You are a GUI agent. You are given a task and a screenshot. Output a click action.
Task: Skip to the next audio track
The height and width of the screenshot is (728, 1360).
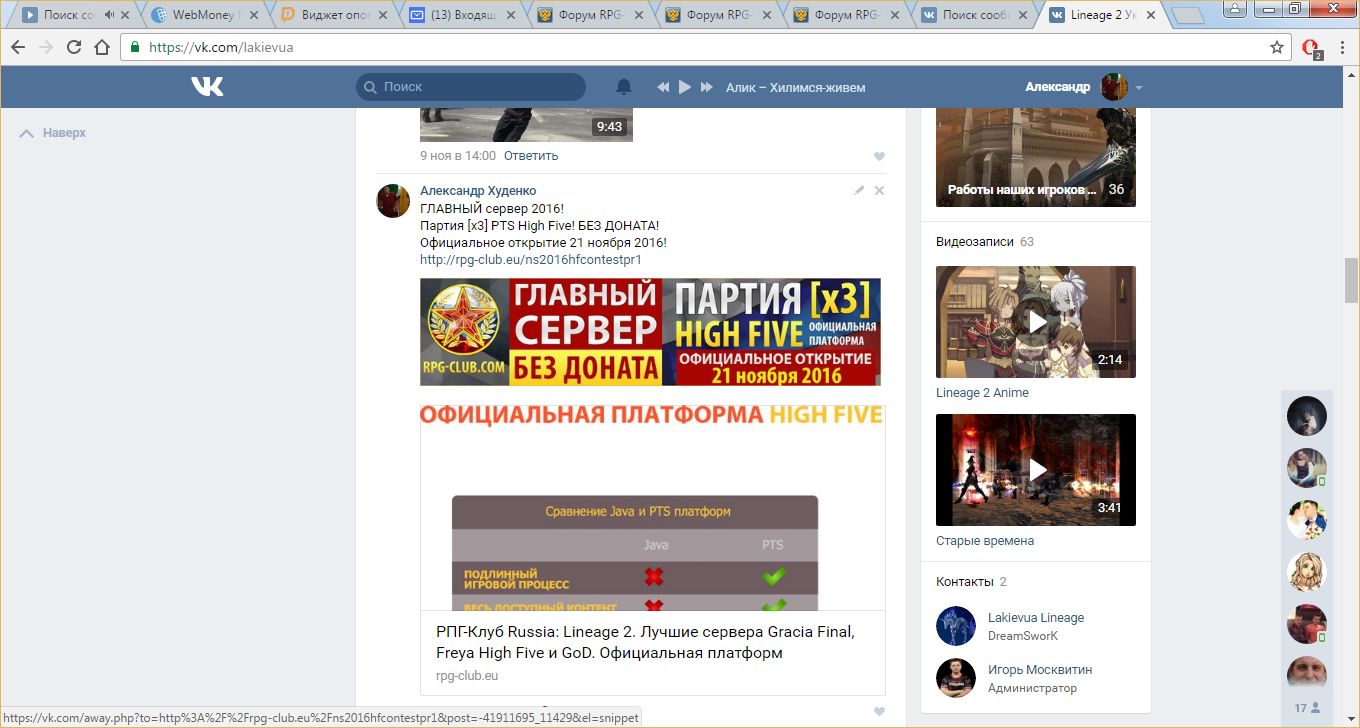click(707, 87)
